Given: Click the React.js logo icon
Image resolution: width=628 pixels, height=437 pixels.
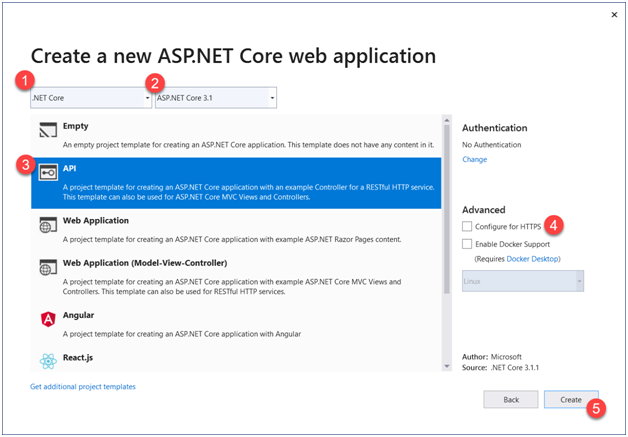Looking at the screenshot, I should click(47, 360).
